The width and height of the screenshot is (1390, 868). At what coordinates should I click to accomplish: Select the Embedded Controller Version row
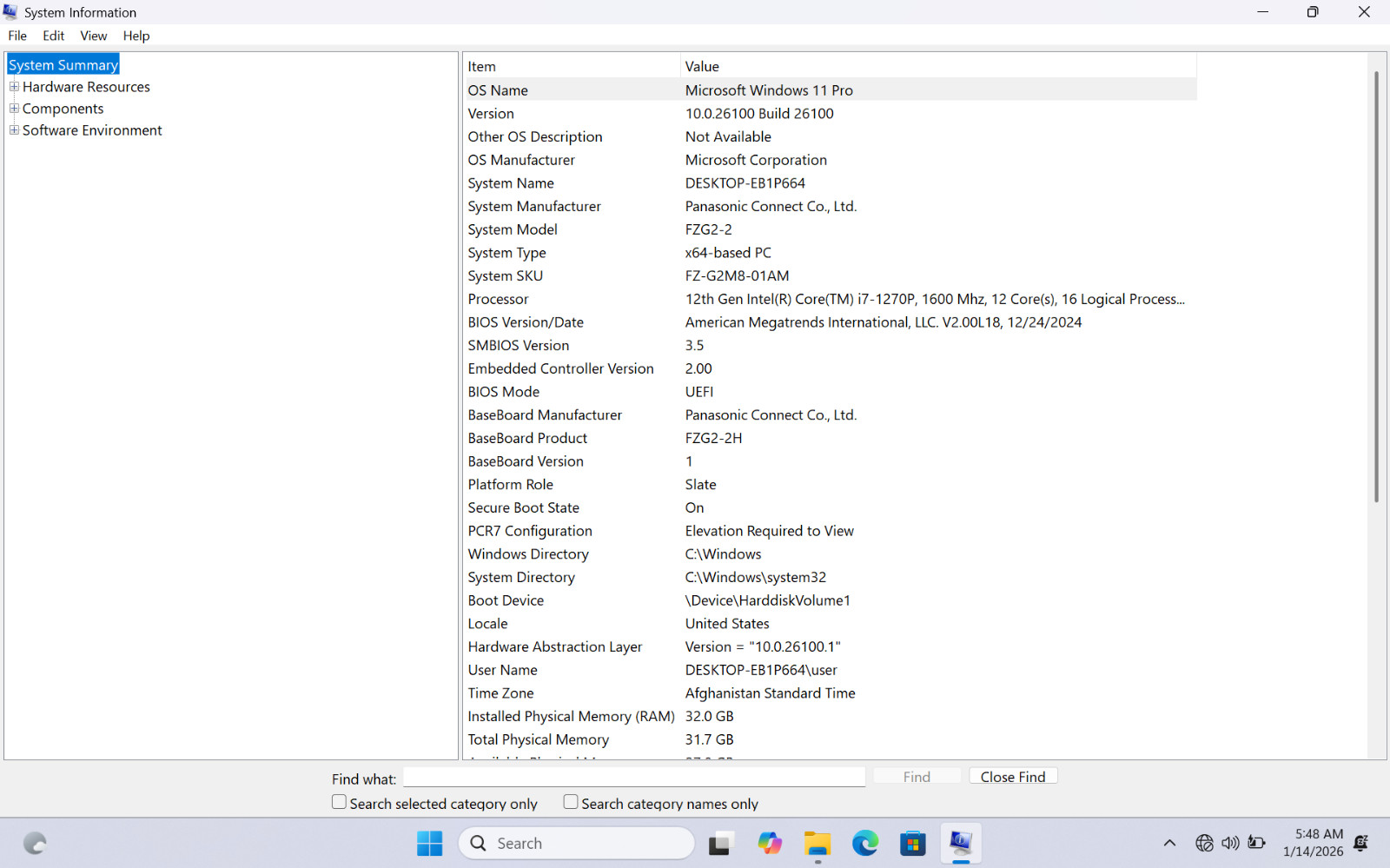click(x=831, y=368)
